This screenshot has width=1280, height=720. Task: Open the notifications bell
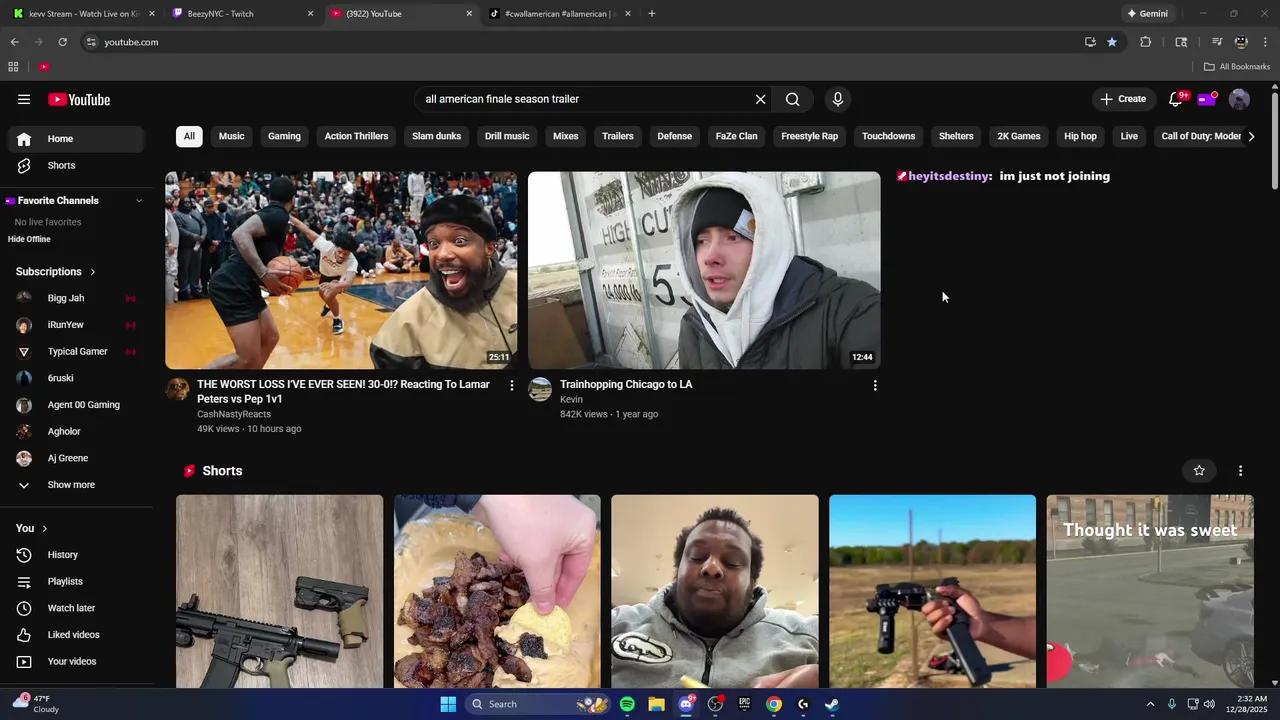click(x=1176, y=99)
